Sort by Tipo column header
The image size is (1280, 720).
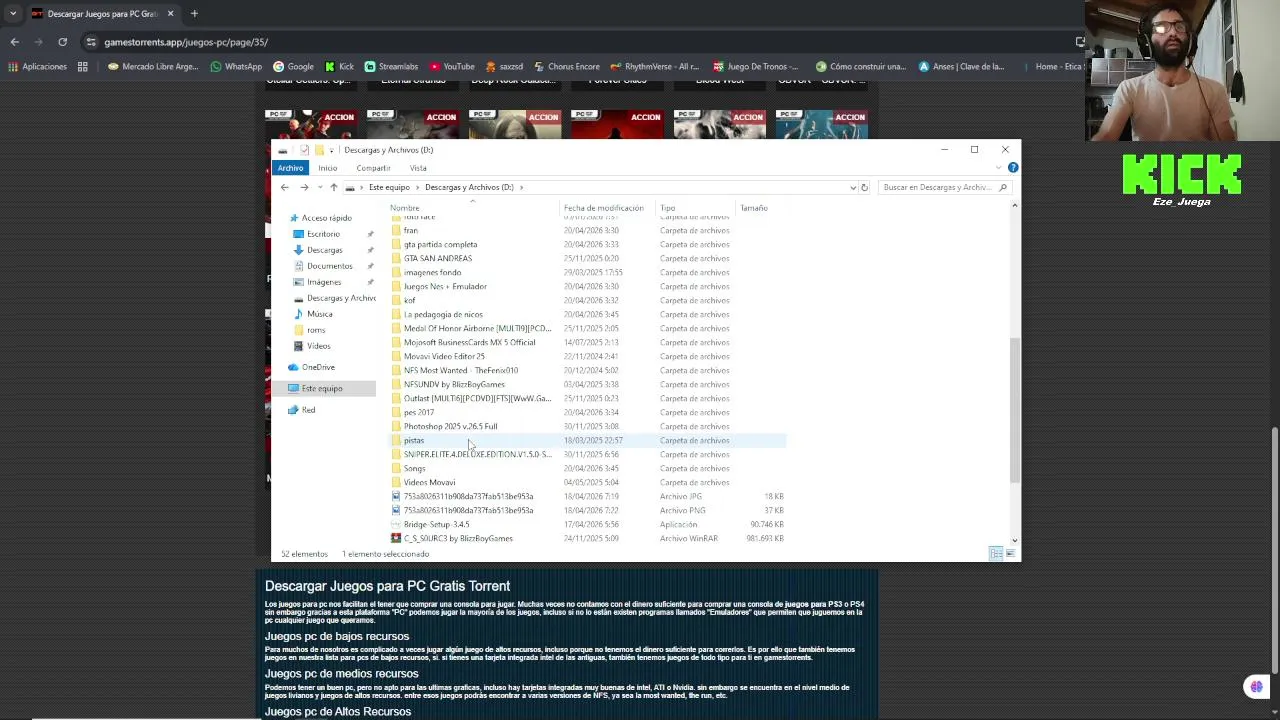(x=667, y=208)
